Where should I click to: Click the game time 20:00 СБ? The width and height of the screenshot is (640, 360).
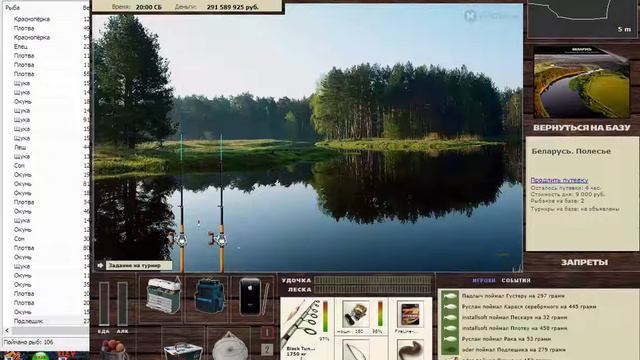pos(149,7)
